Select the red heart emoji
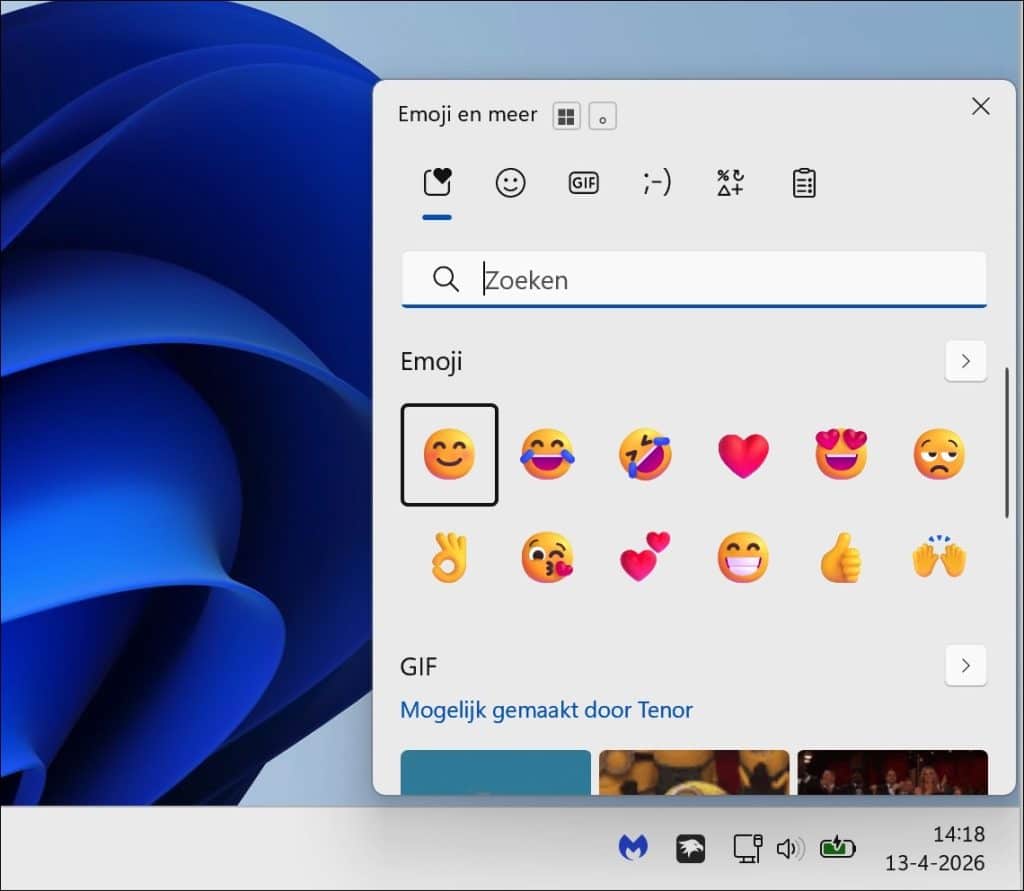The image size is (1024, 891). coord(743,455)
